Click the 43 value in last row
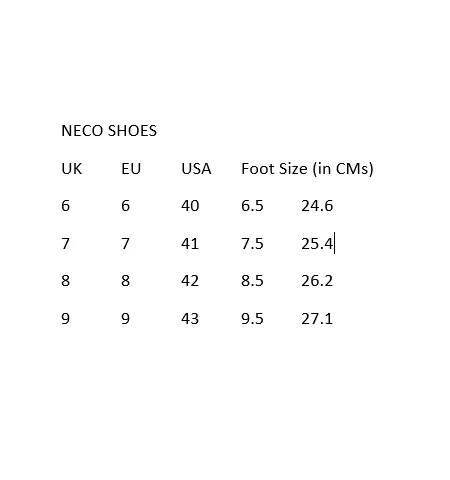 [190, 319]
